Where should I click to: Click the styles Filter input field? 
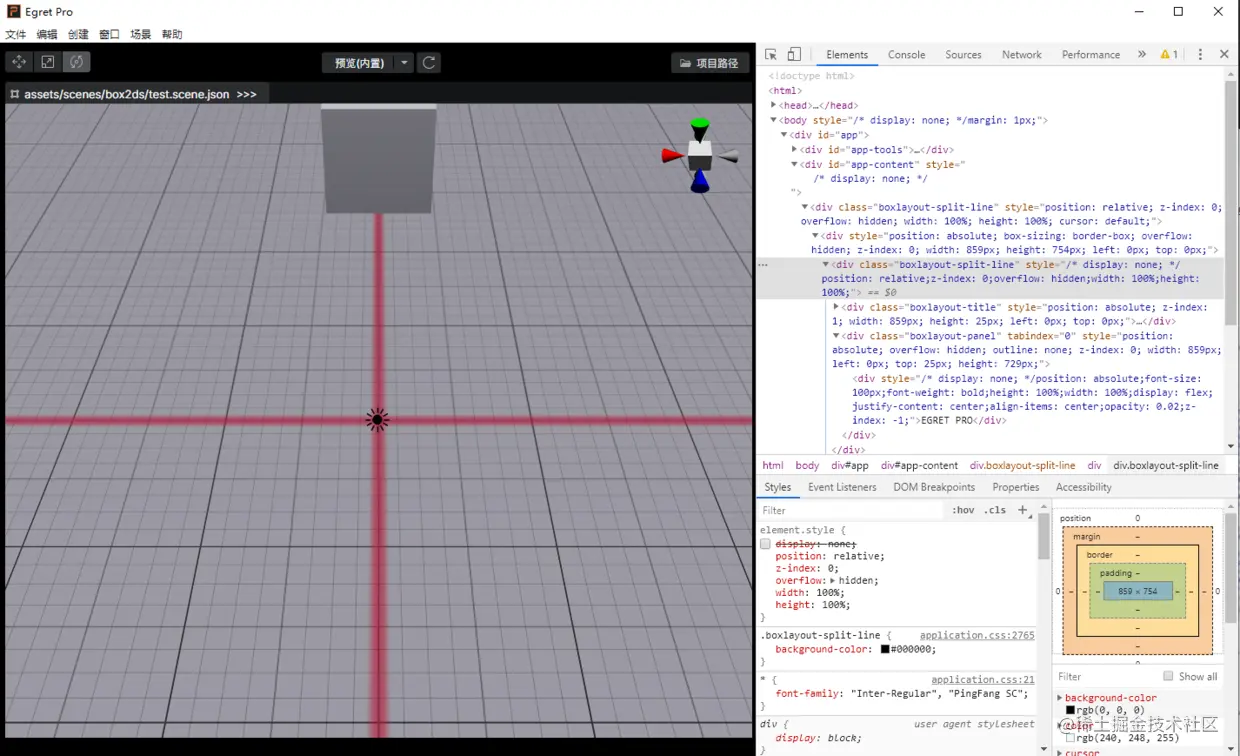(x=850, y=510)
